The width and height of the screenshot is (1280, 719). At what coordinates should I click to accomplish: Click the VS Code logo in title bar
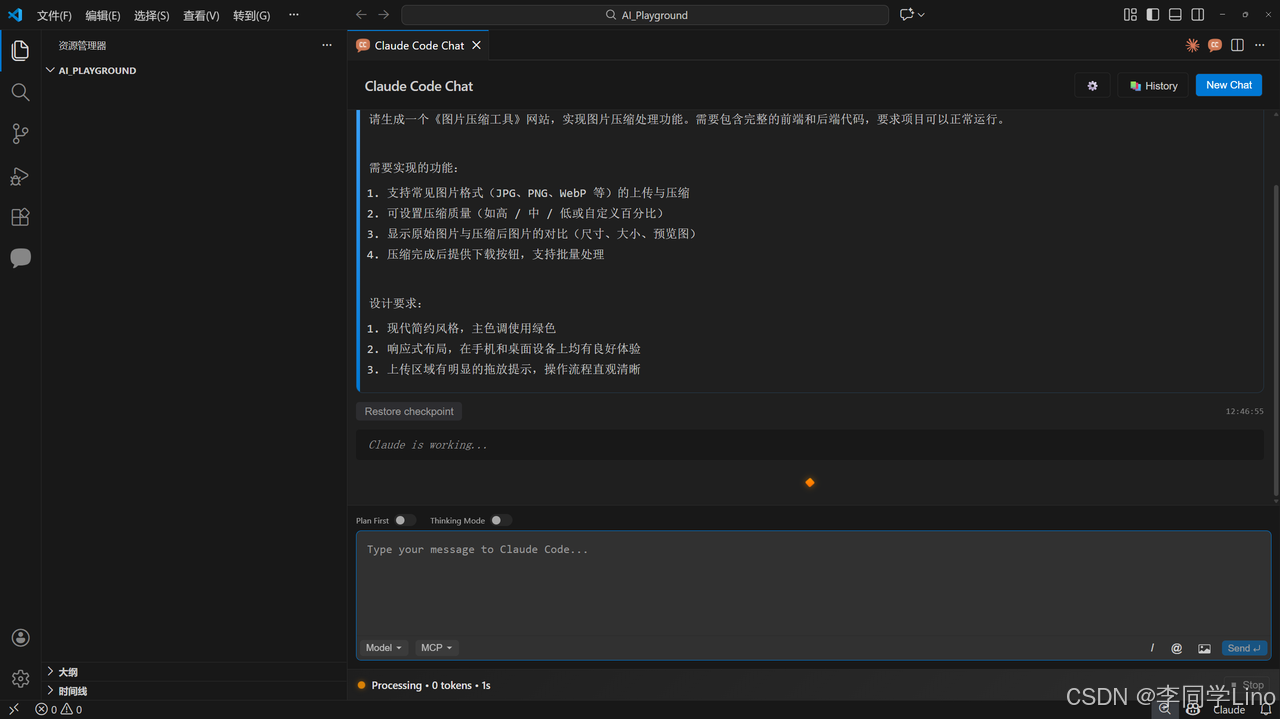click(x=15, y=15)
